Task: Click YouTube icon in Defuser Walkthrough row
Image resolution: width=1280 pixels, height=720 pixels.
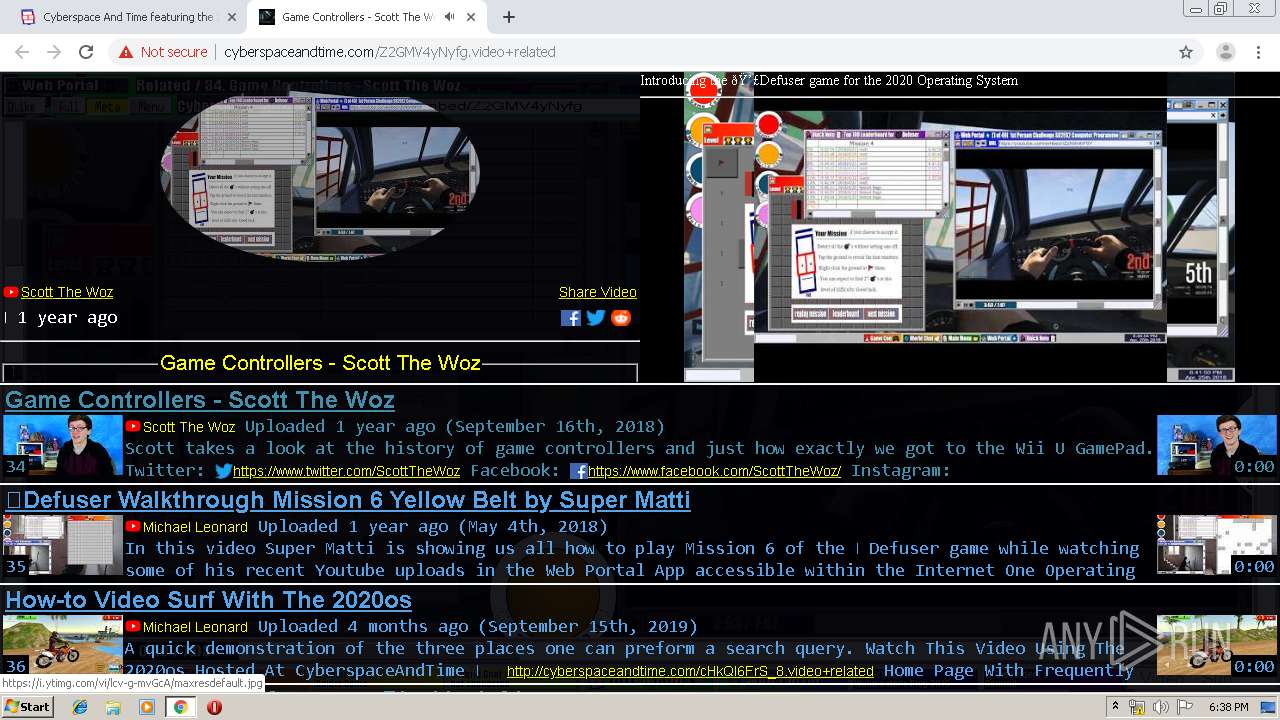Action: [x=133, y=526]
